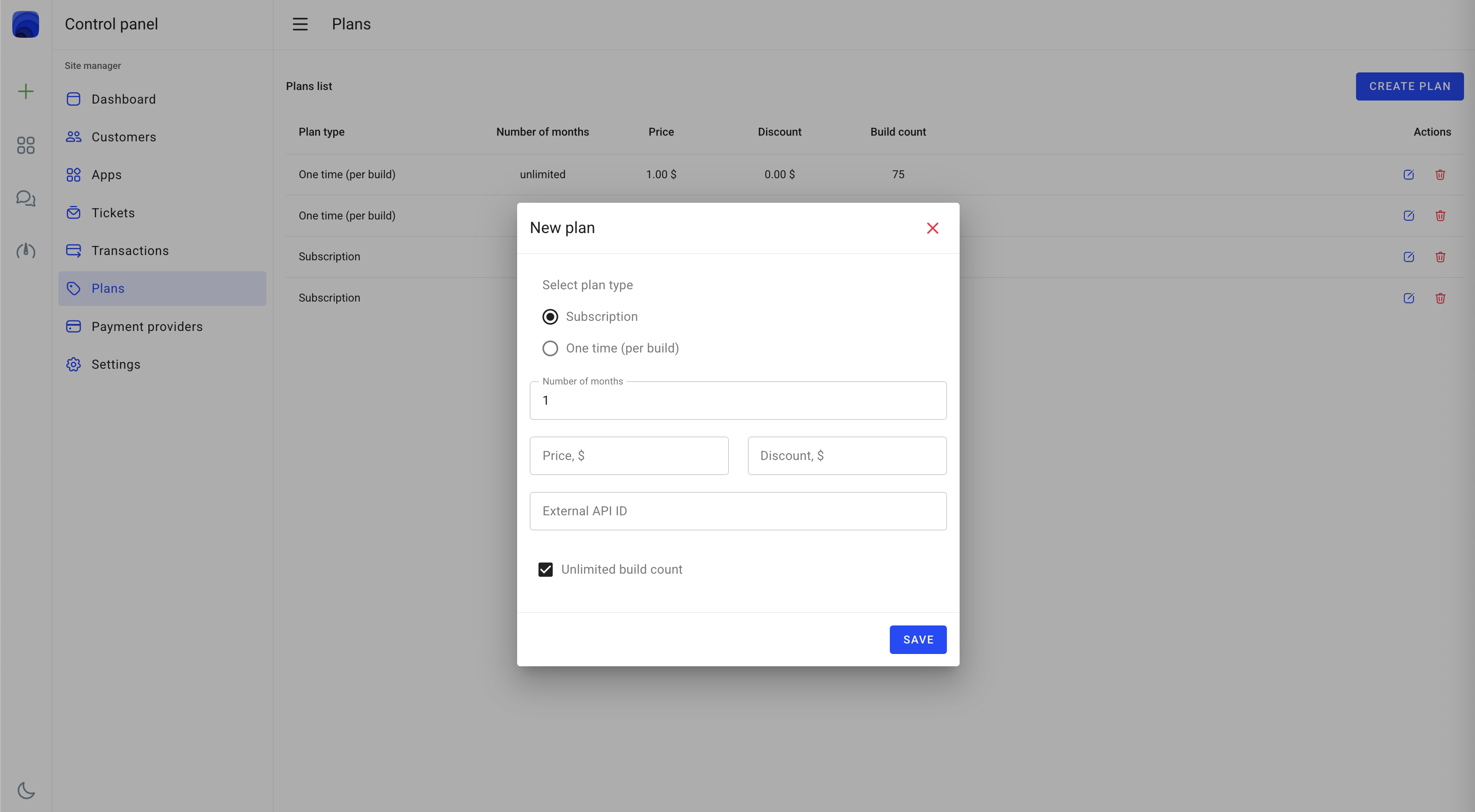Click the CREATE PLAN button
This screenshot has width=1475, height=812.
1409,86
